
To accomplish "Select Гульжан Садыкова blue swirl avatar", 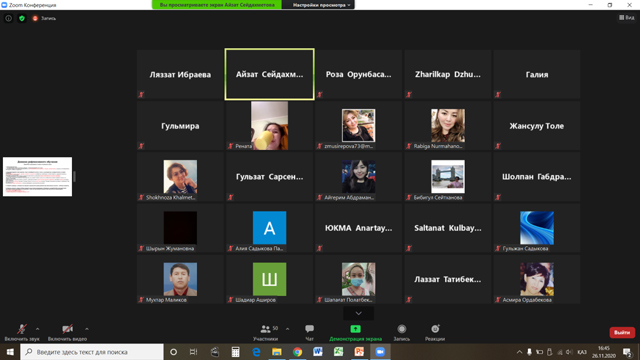I will pos(537,228).
